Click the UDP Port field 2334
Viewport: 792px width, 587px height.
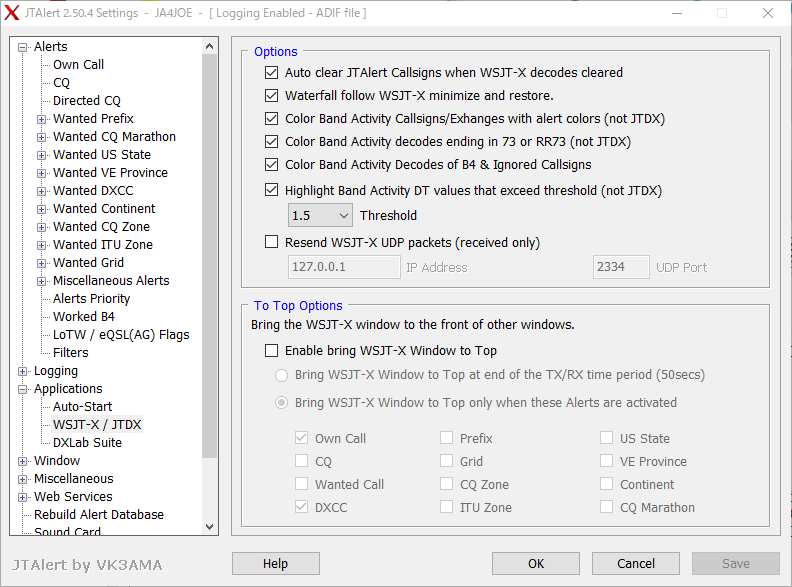click(621, 267)
